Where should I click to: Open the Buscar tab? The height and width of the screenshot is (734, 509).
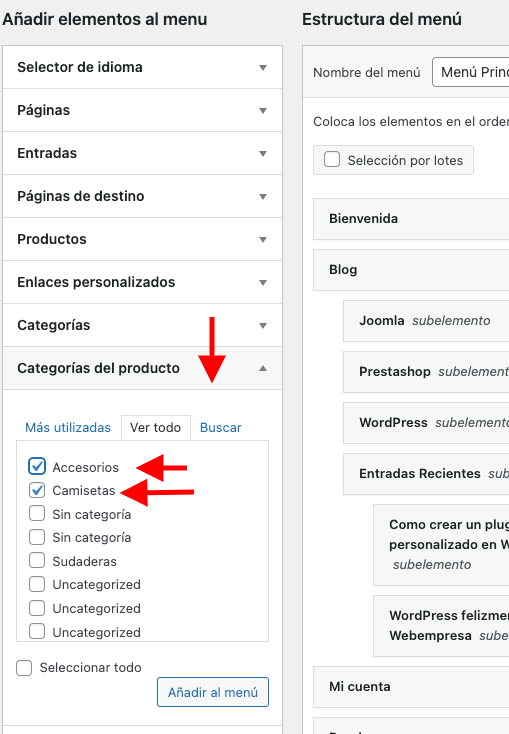coord(221,427)
